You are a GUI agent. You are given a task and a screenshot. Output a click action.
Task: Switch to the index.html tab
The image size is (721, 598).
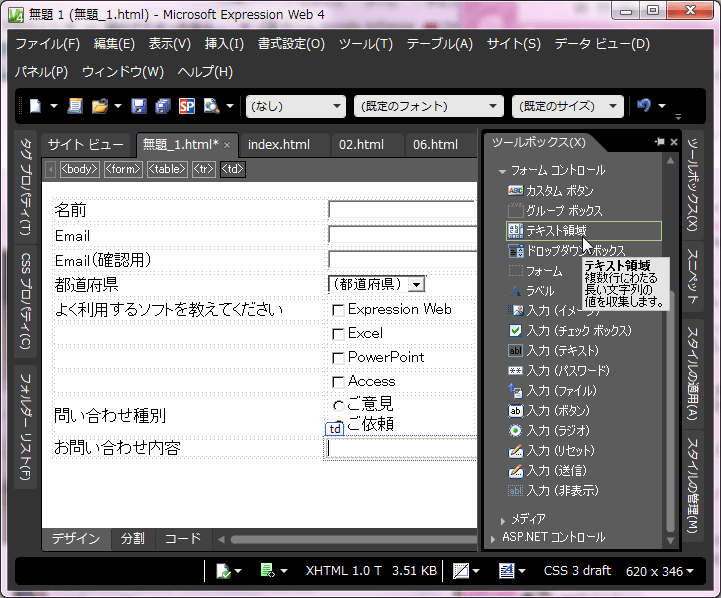pyautogui.click(x=279, y=145)
